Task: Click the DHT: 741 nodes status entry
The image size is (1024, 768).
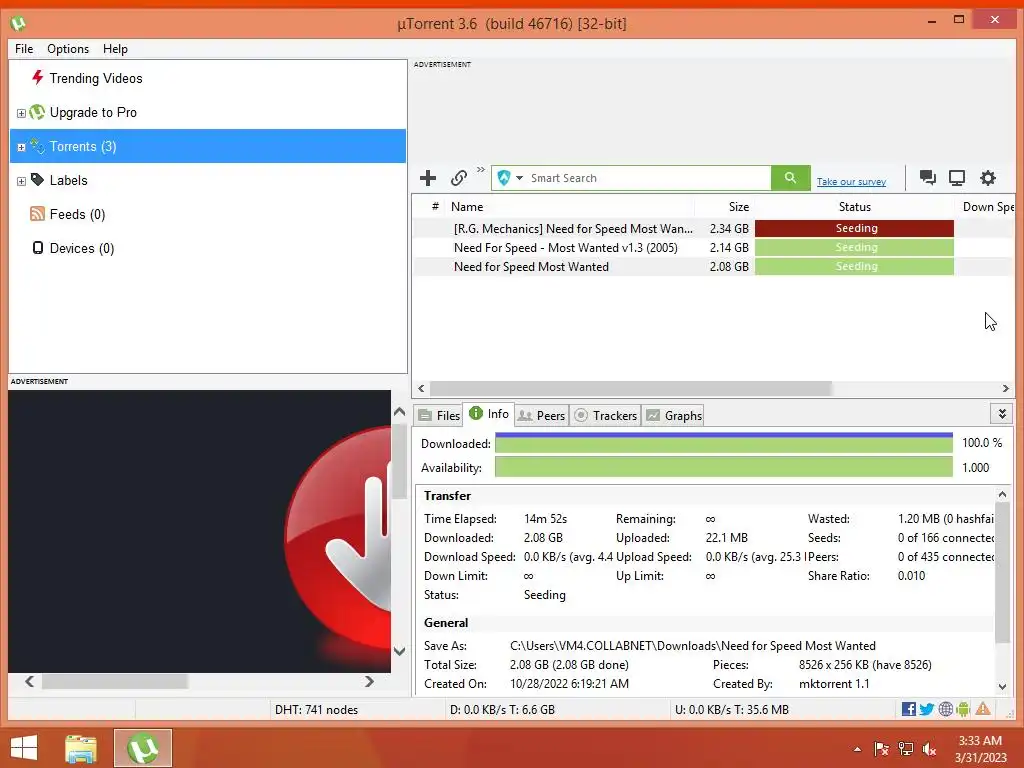Action: tap(316, 710)
